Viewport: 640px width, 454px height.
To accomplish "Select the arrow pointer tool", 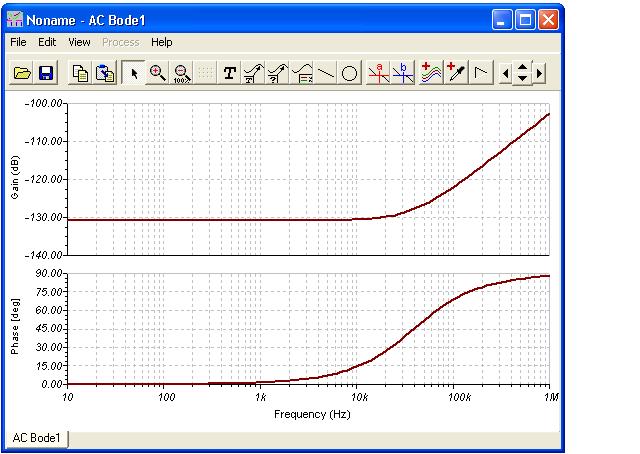I will click(x=133, y=73).
